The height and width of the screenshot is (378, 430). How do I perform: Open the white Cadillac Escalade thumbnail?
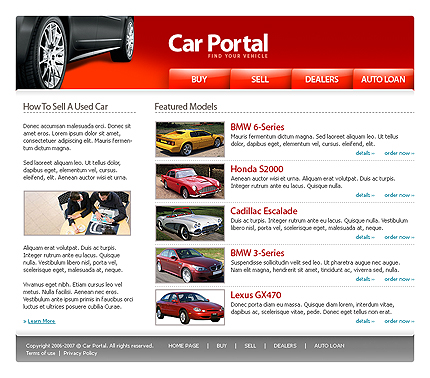190,223
